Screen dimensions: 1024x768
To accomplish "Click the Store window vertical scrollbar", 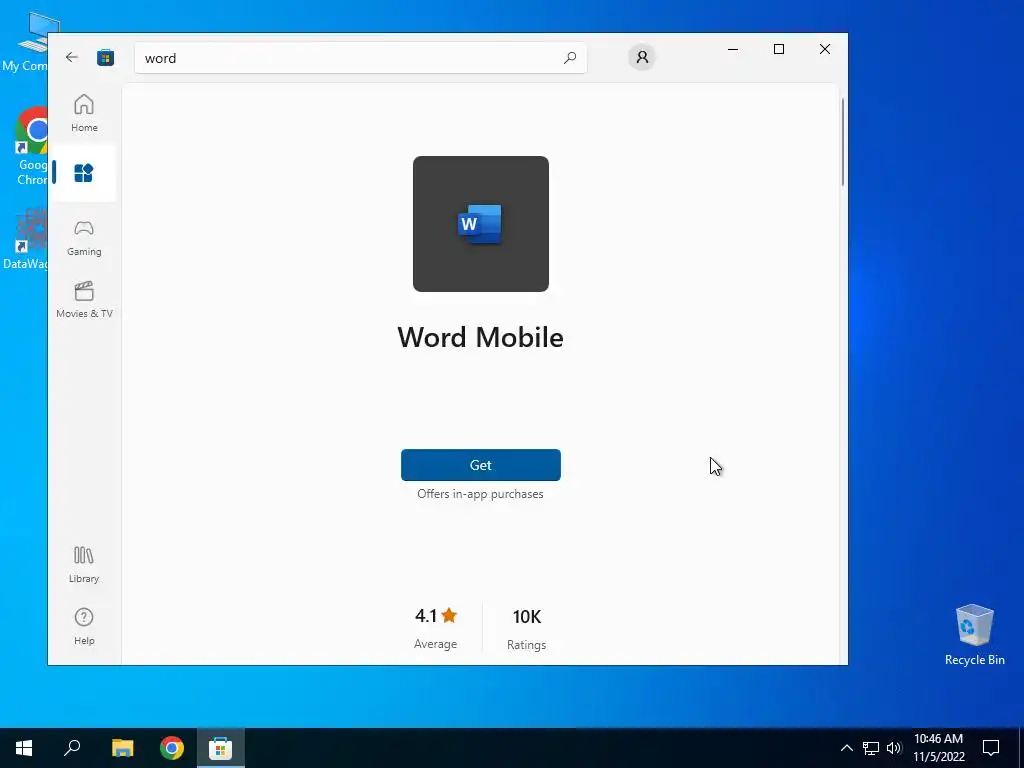I will tap(843, 142).
